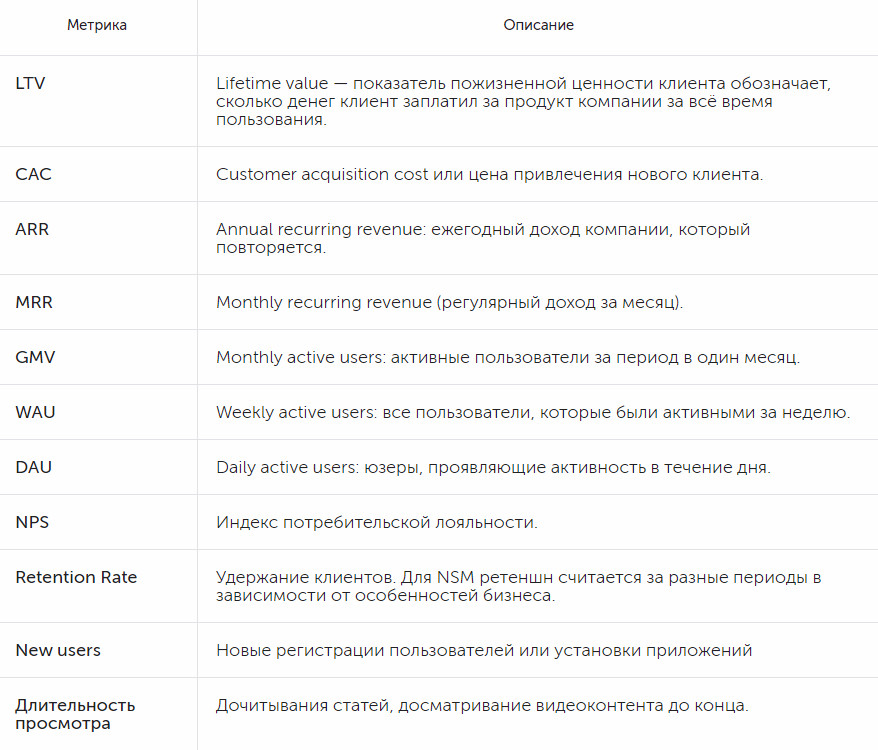878x750 pixels.
Task: Click the MRR metric cell
Action: point(34,302)
